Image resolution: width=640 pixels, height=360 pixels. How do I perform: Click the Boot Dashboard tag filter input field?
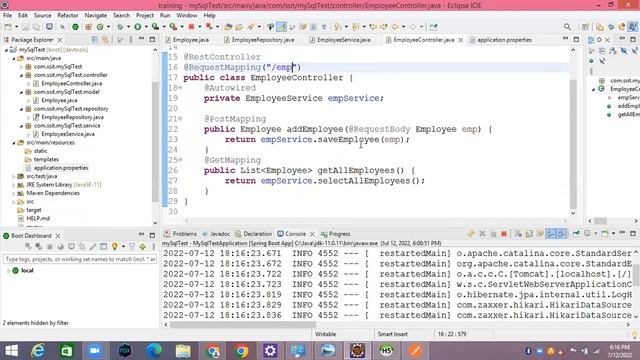click(80, 259)
